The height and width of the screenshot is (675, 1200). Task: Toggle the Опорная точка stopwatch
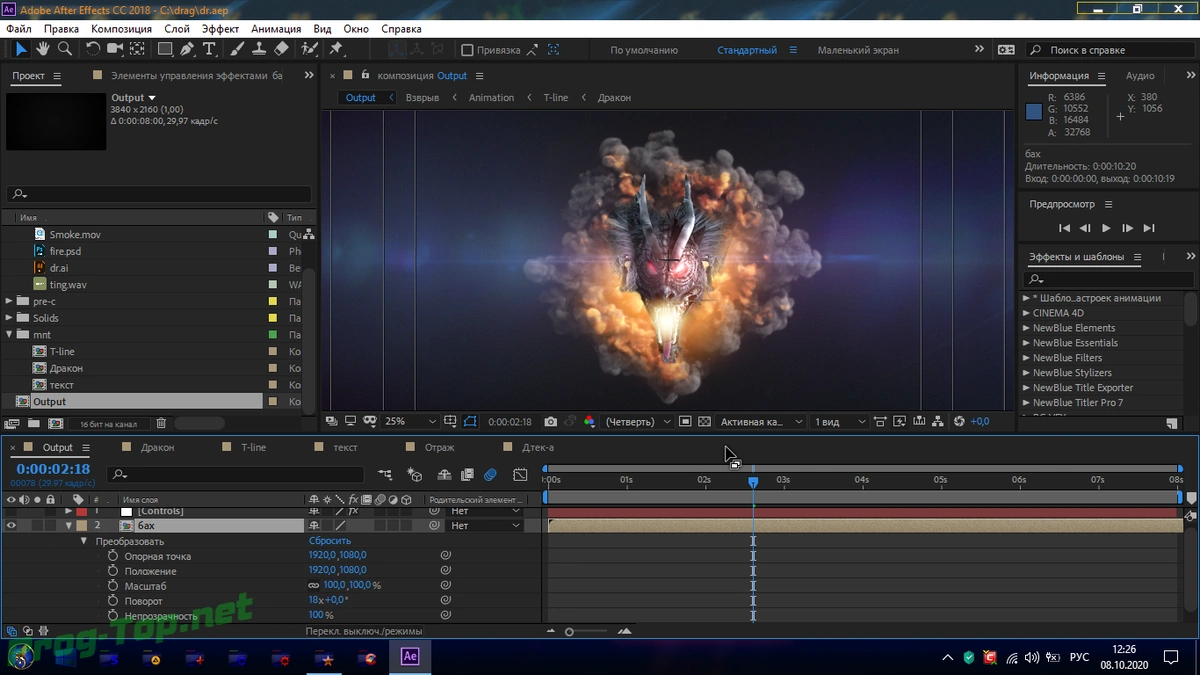(x=113, y=556)
